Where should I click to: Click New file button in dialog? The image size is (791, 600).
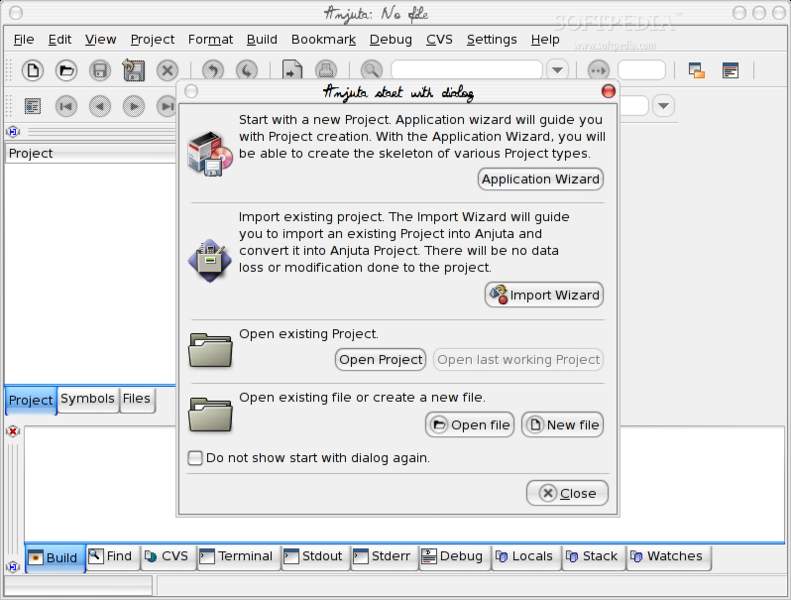click(x=562, y=425)
